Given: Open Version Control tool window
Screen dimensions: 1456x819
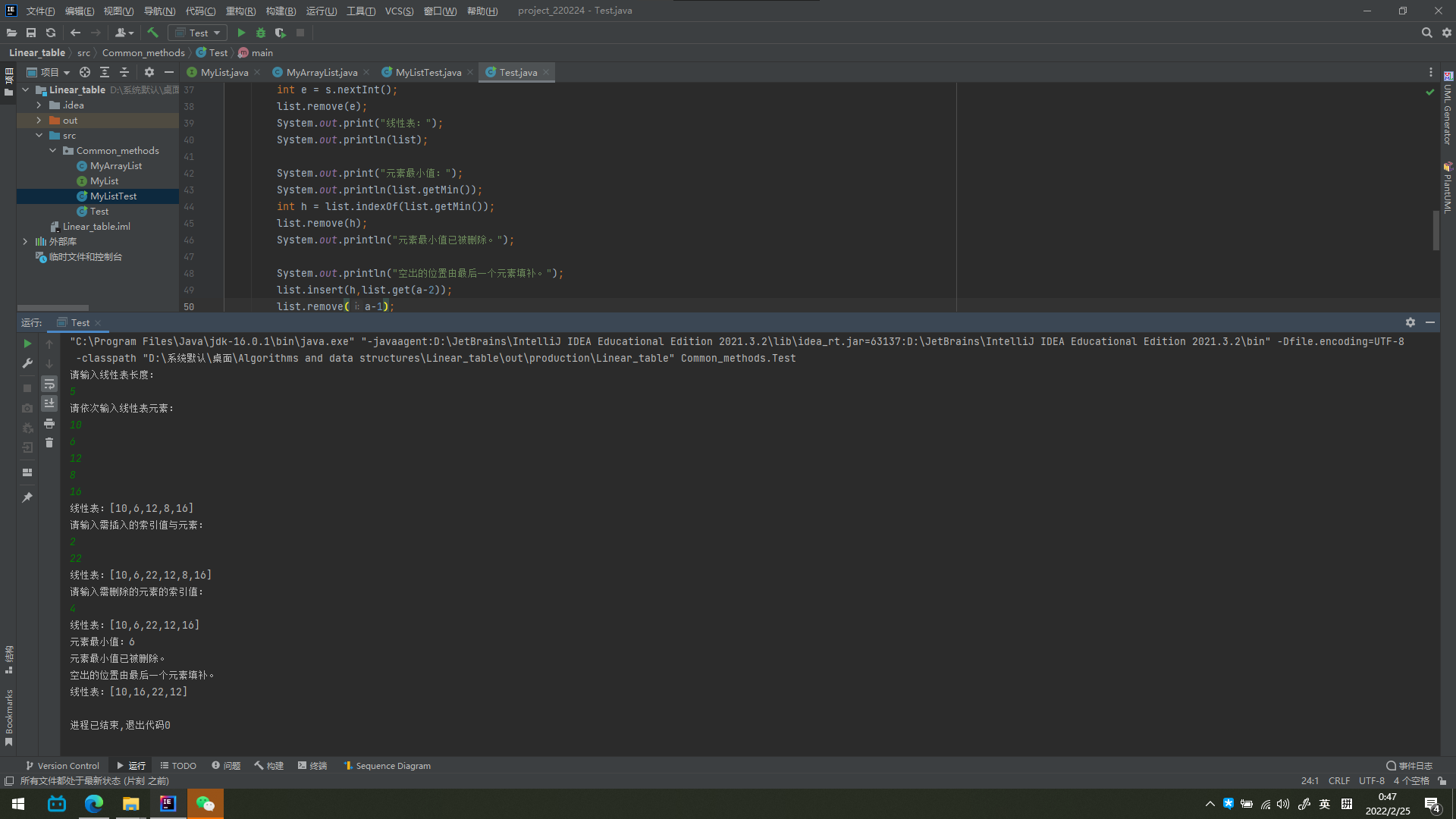Looking at the screenshot, I should [62, 766].
